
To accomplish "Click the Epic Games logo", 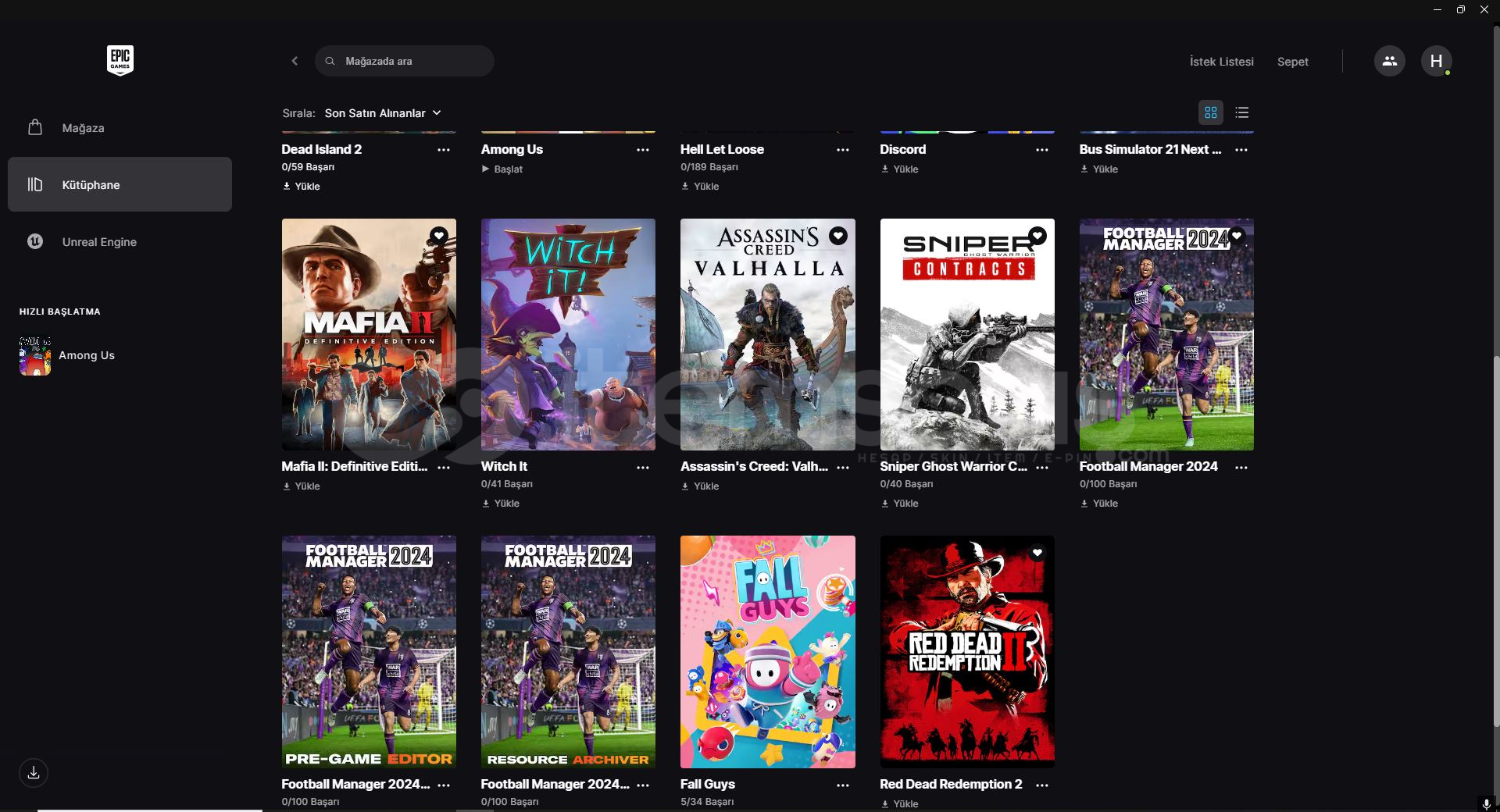I will pyautogui.click(x=120, y=60).
